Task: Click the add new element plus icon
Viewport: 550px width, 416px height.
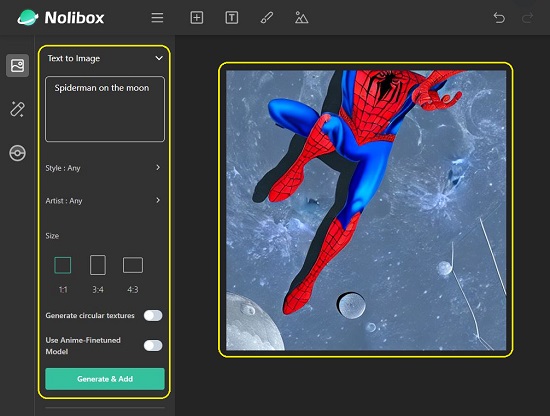Action: pos(196,18)
